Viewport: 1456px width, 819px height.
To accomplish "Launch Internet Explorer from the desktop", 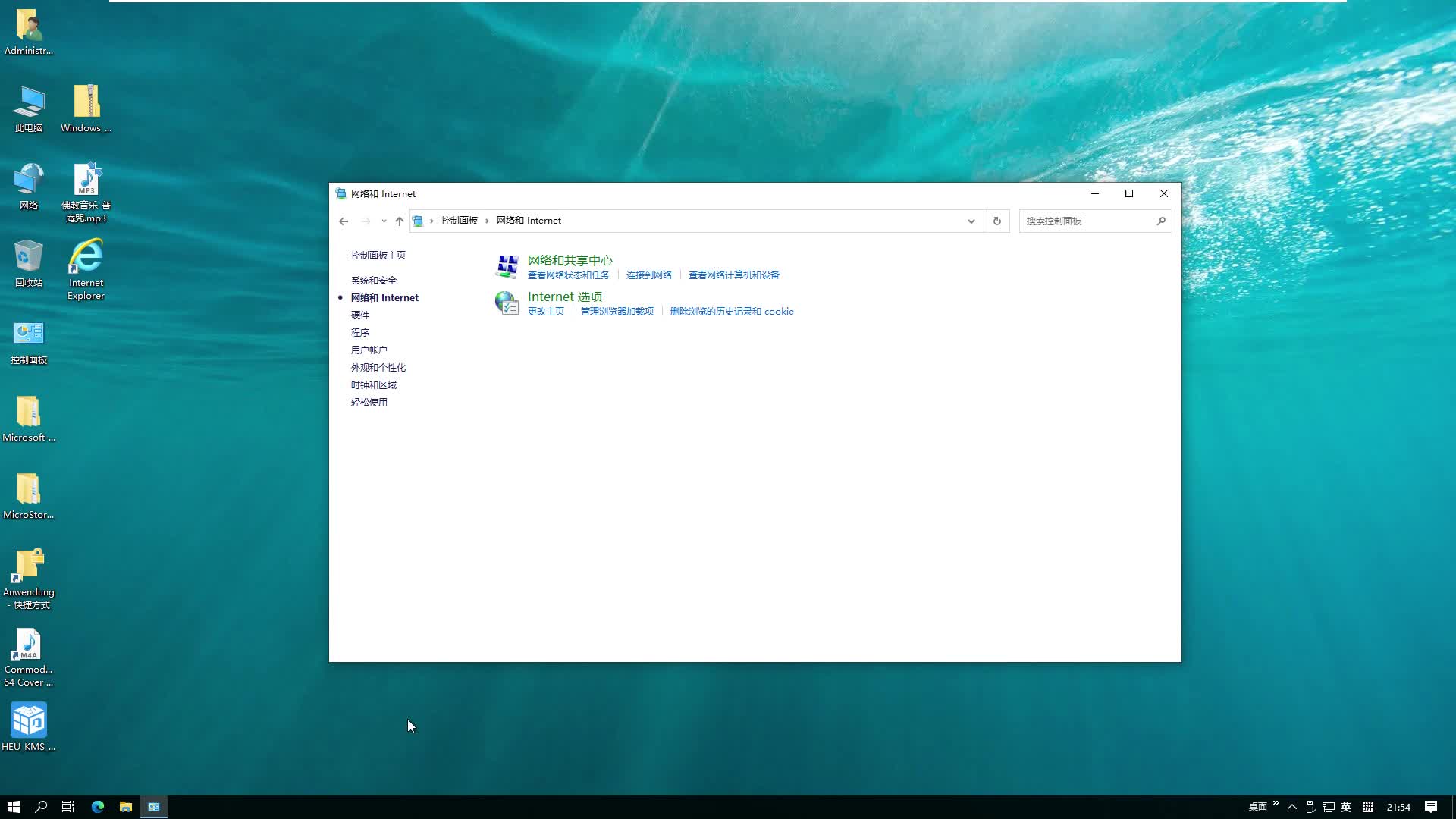I will coord(85,258).
